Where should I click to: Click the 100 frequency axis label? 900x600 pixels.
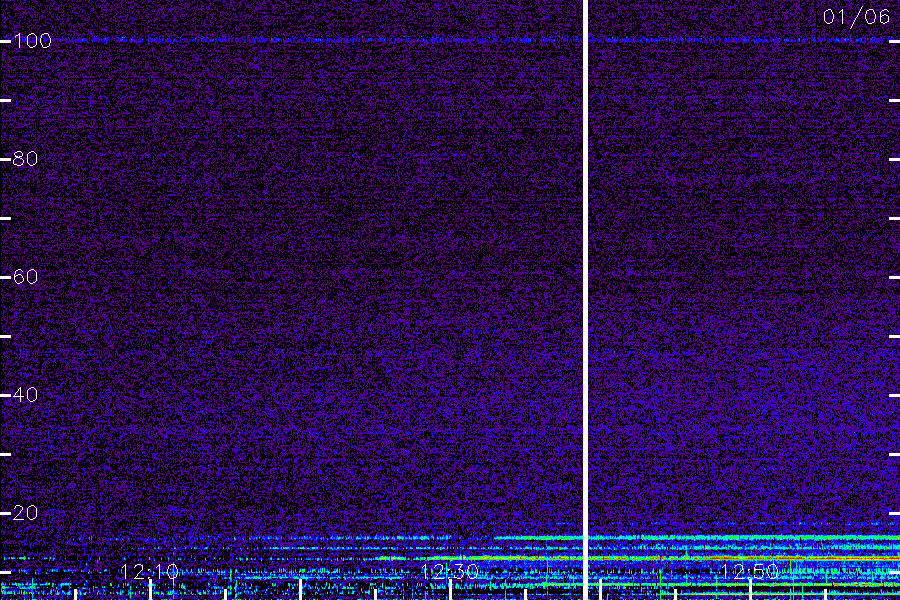point(32,41)
